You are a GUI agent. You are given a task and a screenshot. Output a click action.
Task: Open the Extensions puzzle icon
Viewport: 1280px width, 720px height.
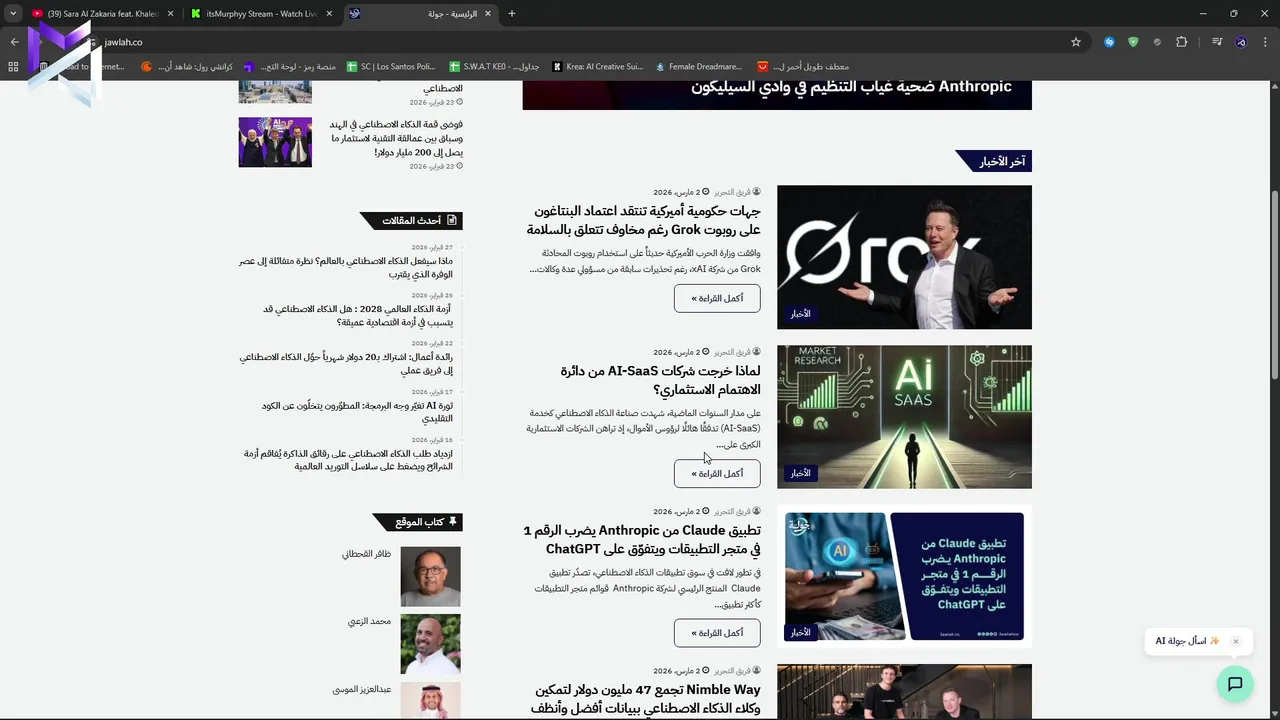pos(1182,42)
